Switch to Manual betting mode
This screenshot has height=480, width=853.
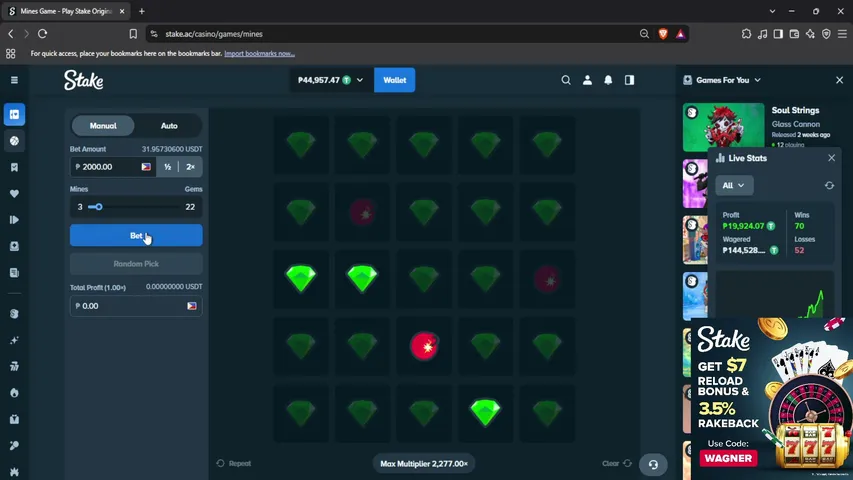click(x=103, y=126)
